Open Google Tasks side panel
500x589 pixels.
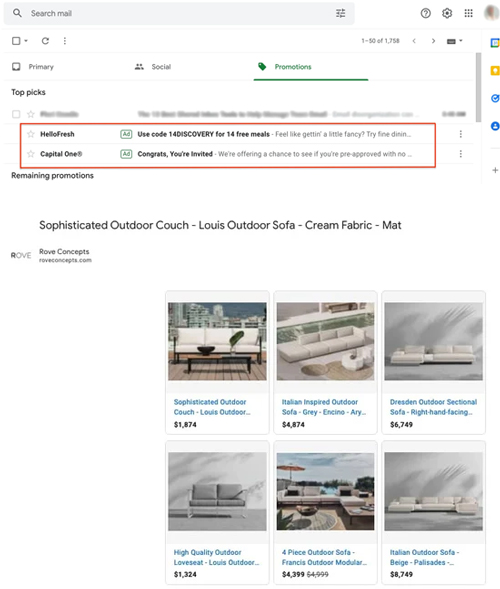(495, 98)
